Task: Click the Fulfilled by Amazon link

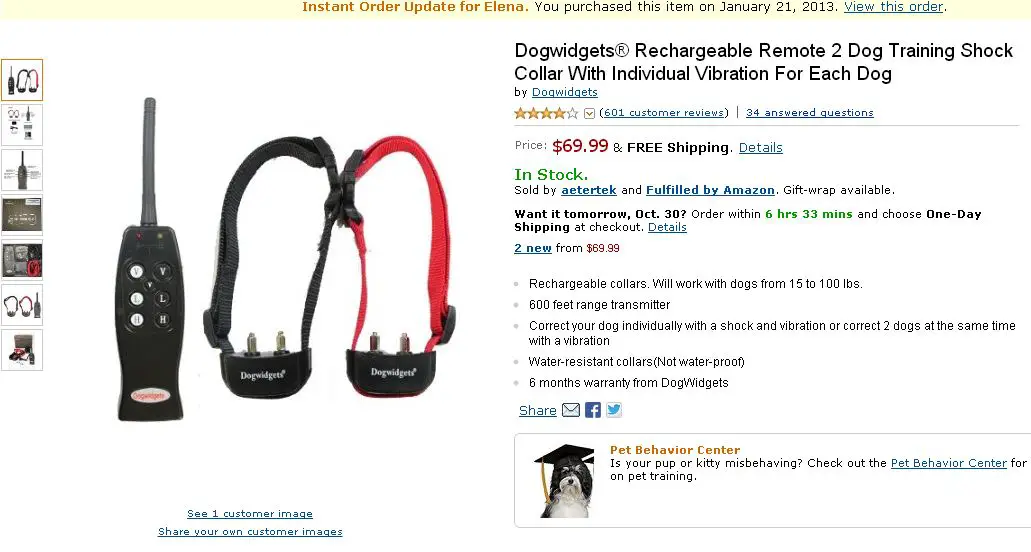Action: (710, 190)
